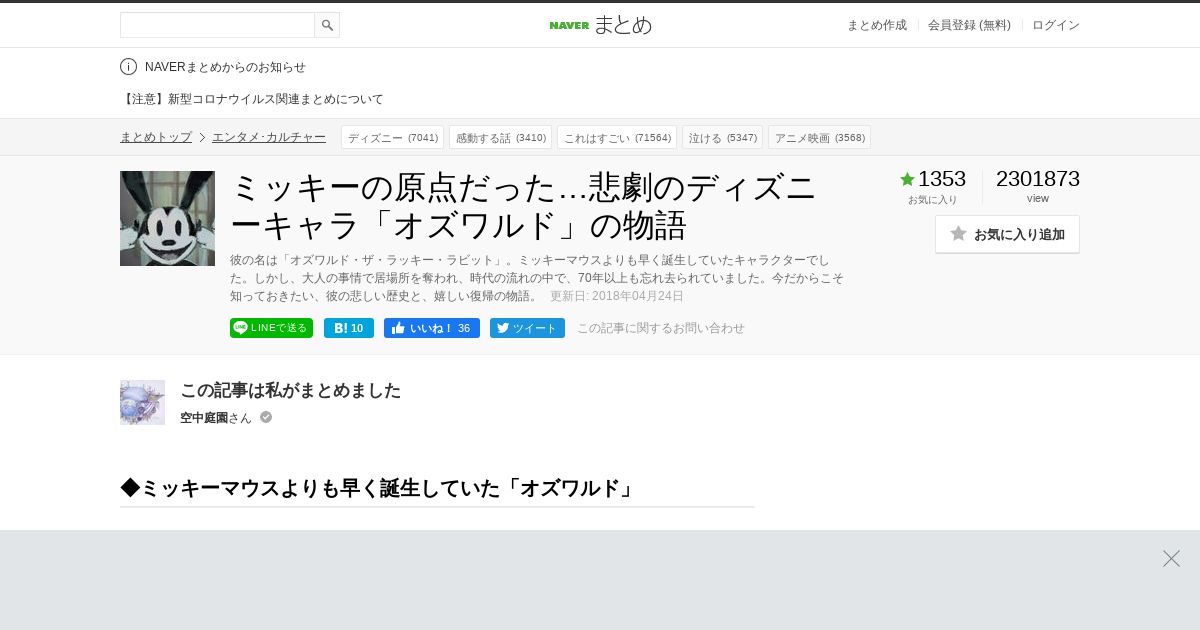1200x630 pixels.
Task: Open この記事に関するお問い合わせ link
Action: pos(660,328)
